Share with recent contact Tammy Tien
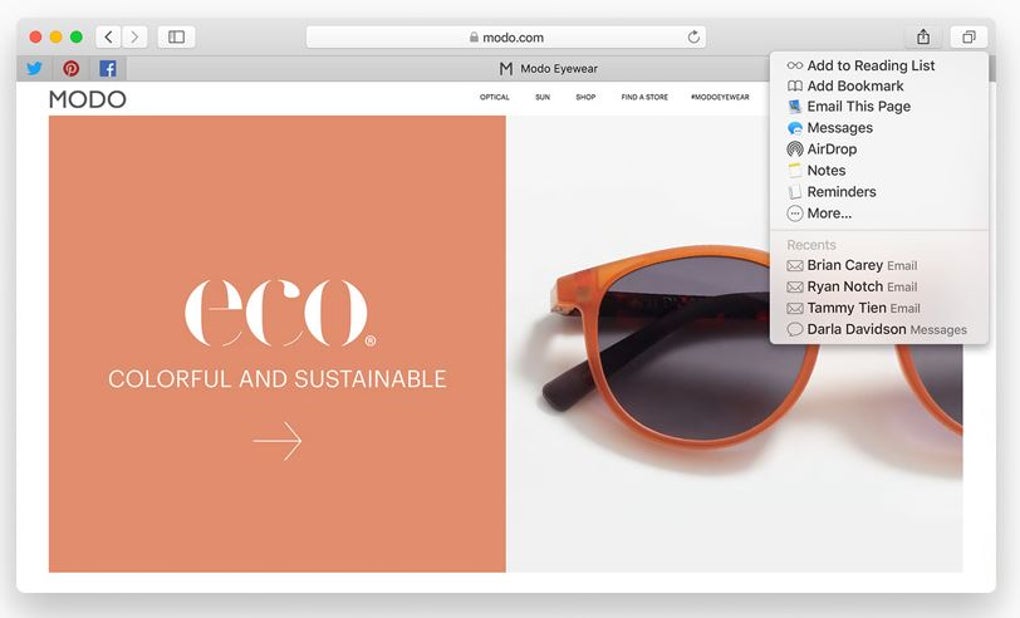This screenshot has width=1020, height=618. tap(879, 308)
